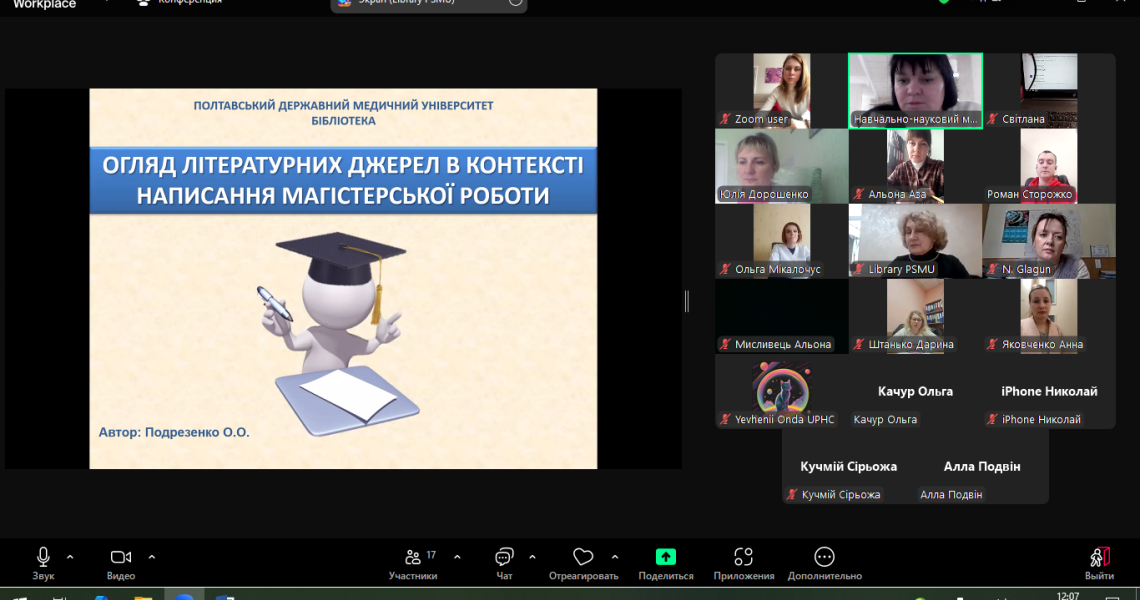
Task: Toggle camera with the Видео icon
Action: coord(121,558)
